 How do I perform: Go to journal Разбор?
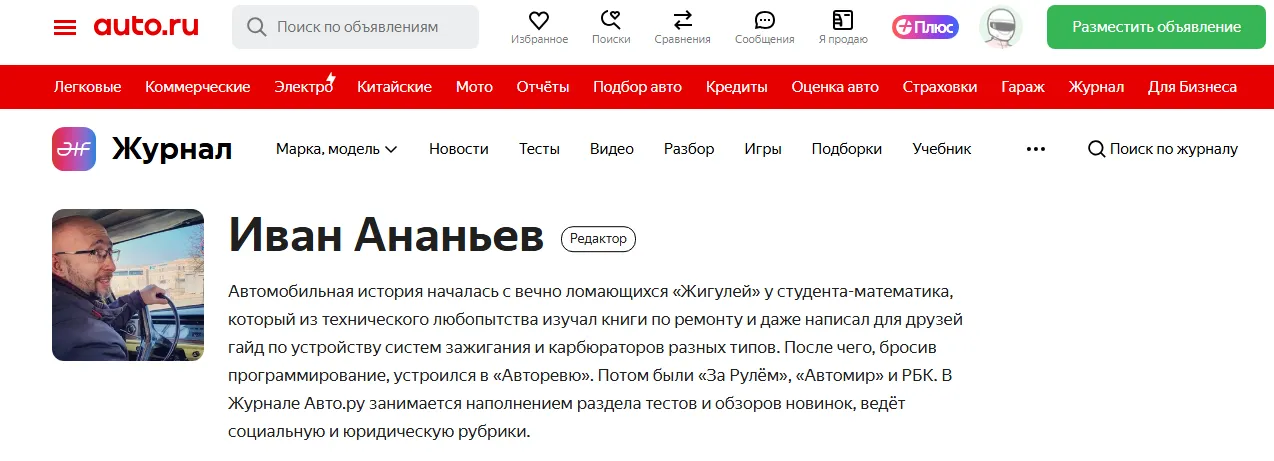pos(689,149)
